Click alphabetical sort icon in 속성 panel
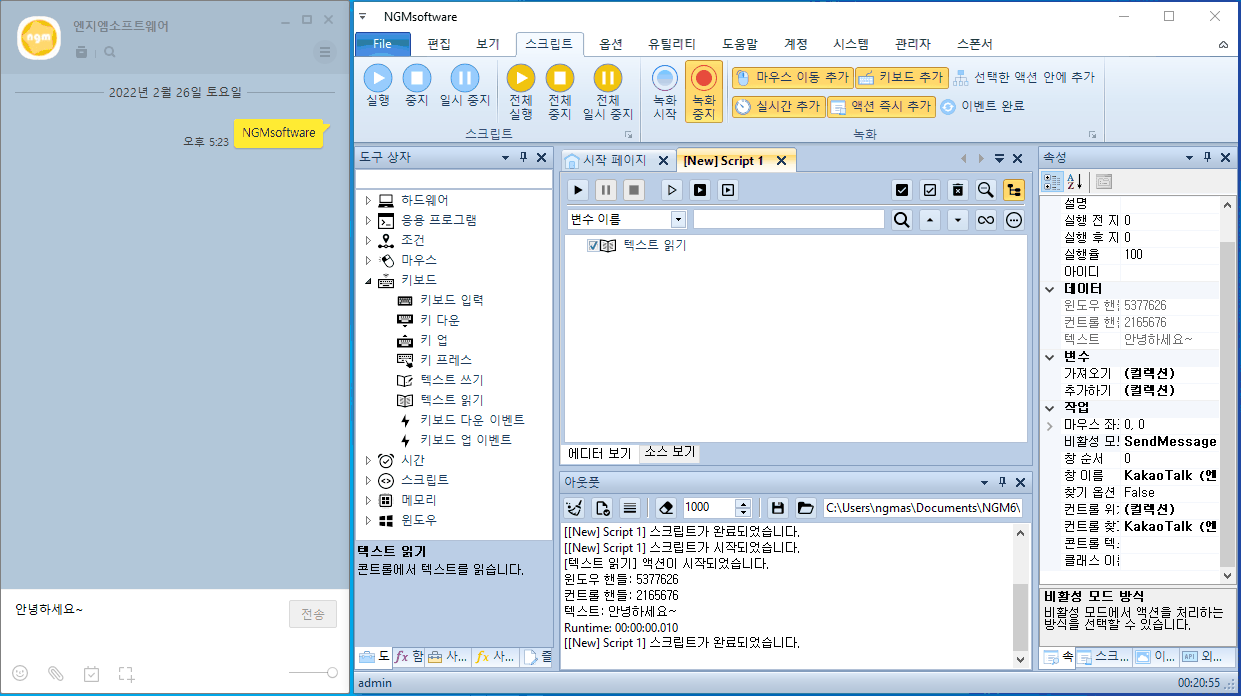1241x696 pixels. click(x=1075, y=182)
